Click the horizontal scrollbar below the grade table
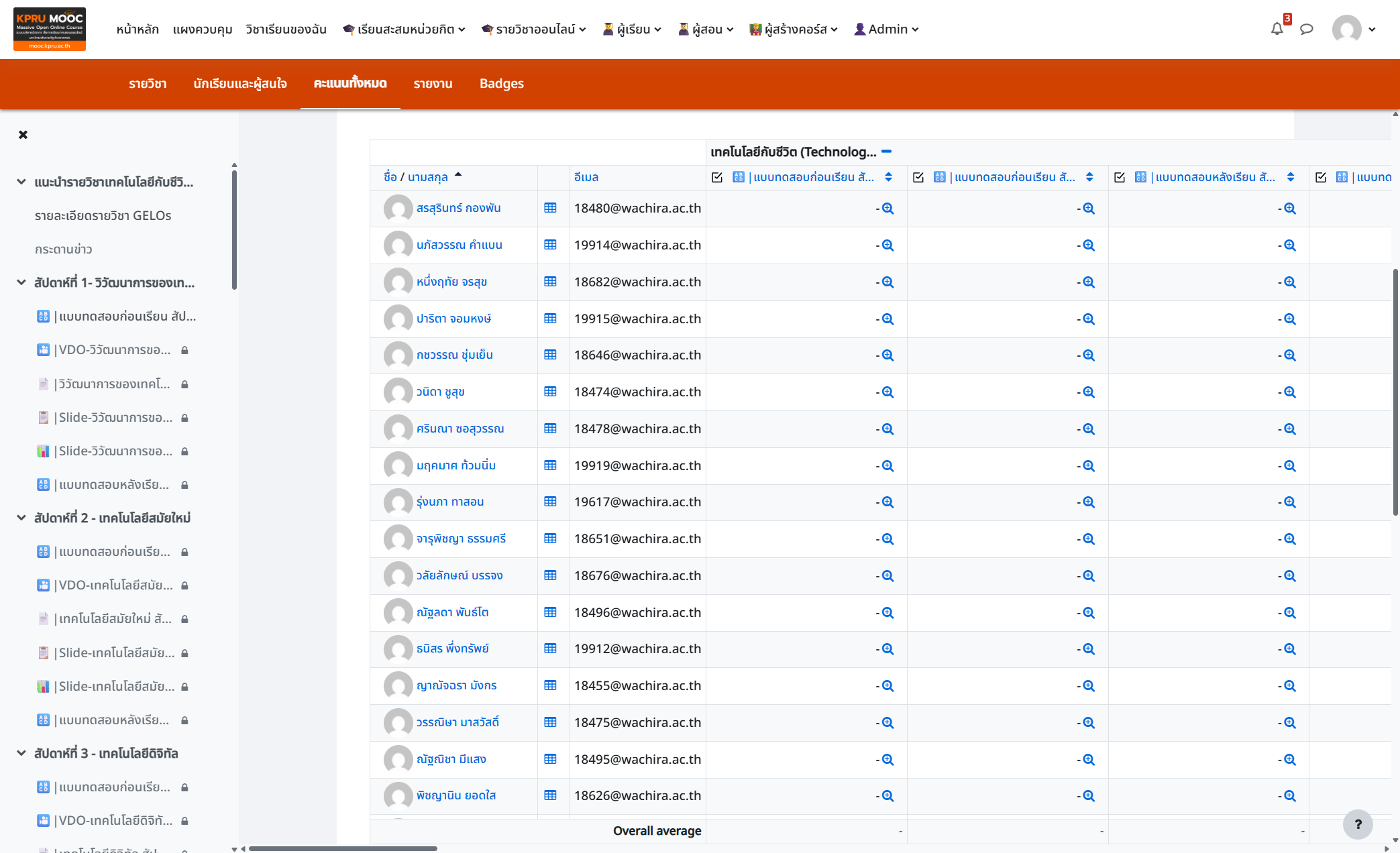 coord(343,848)
